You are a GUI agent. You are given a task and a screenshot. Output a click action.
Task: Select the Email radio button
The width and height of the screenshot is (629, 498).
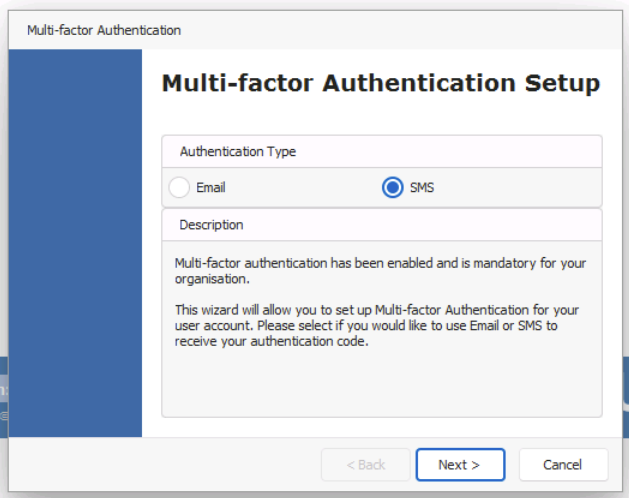tap(179, 187)
